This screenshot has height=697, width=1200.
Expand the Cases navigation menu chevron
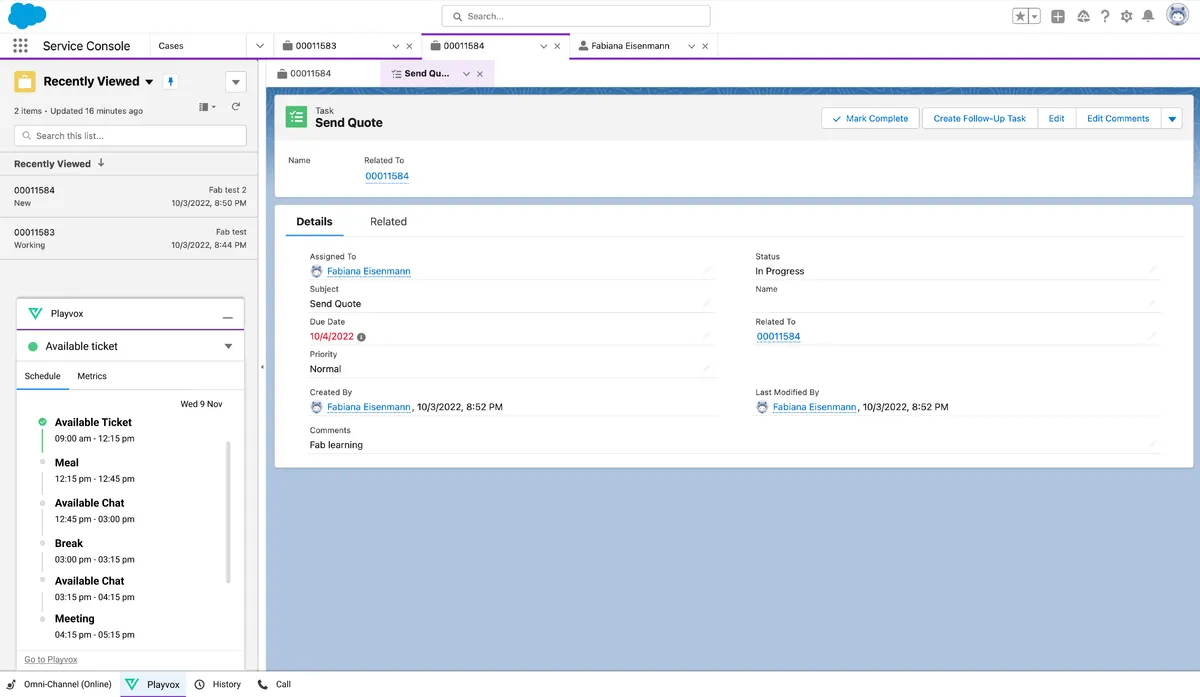259,46
